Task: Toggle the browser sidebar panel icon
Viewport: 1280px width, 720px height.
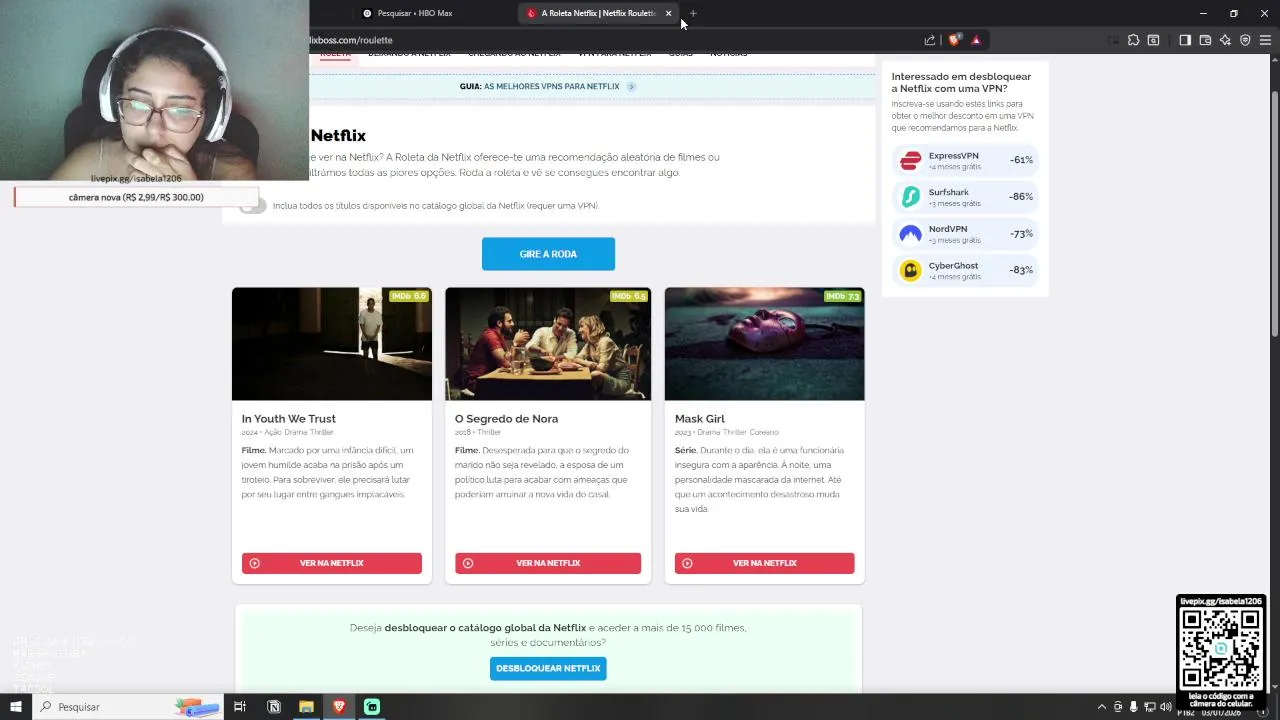Action: [1185, 40]
